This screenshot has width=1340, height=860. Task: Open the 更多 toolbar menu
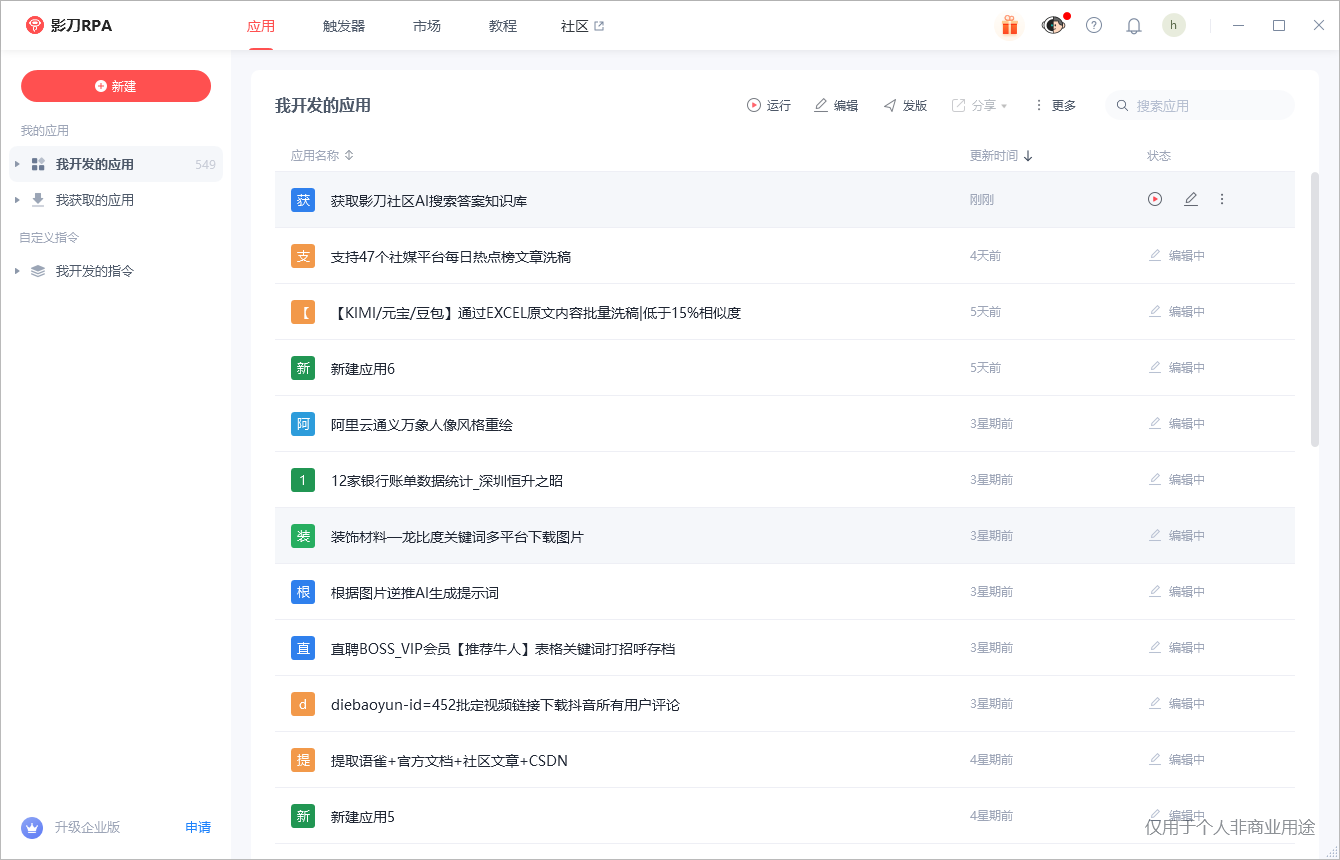point(1055,105)
